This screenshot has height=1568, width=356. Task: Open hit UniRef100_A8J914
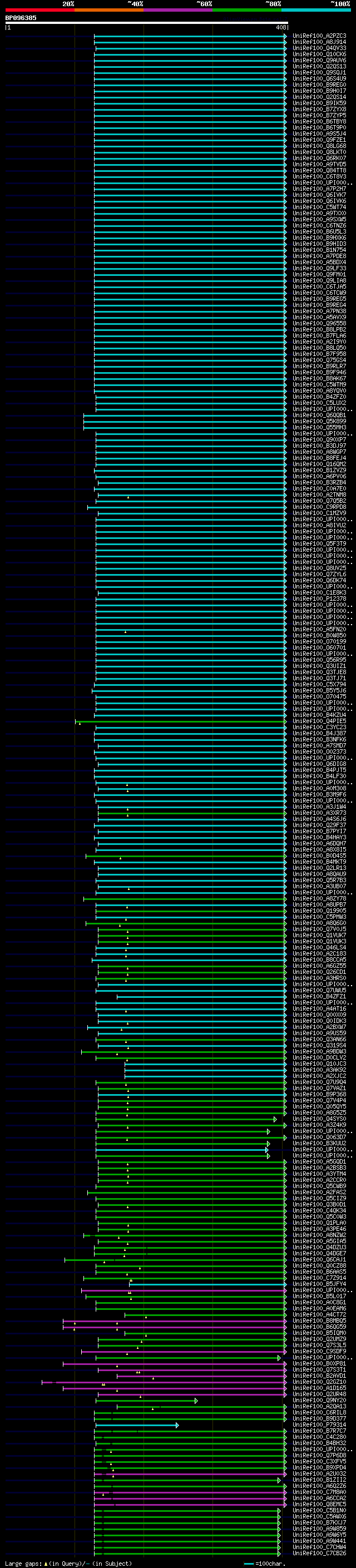click(319, 42)
